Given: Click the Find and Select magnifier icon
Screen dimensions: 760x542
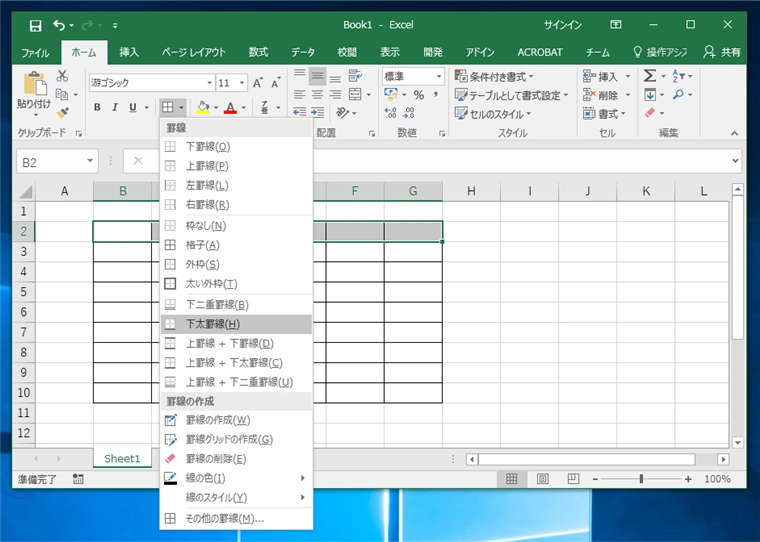Looking at the screenshot, I should 678,95.
